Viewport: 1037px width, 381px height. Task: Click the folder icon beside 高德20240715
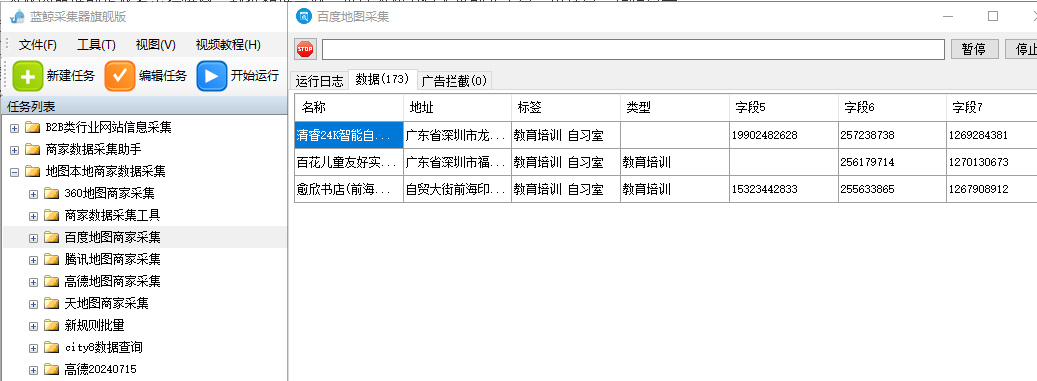click(52, 369)
